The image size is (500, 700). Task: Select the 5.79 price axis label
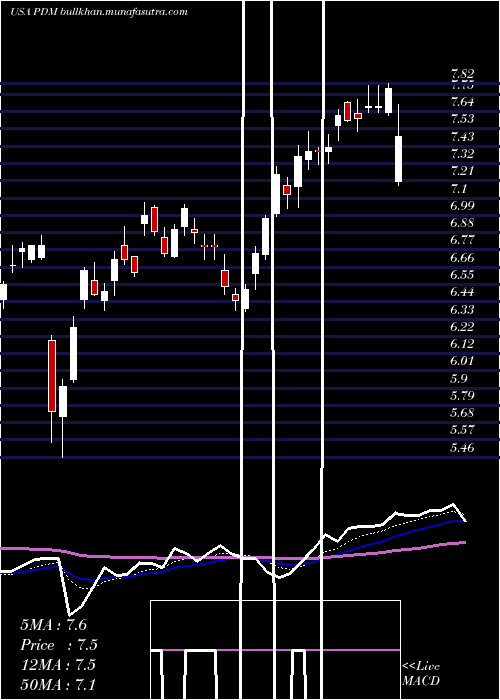[x=462, y=396]
